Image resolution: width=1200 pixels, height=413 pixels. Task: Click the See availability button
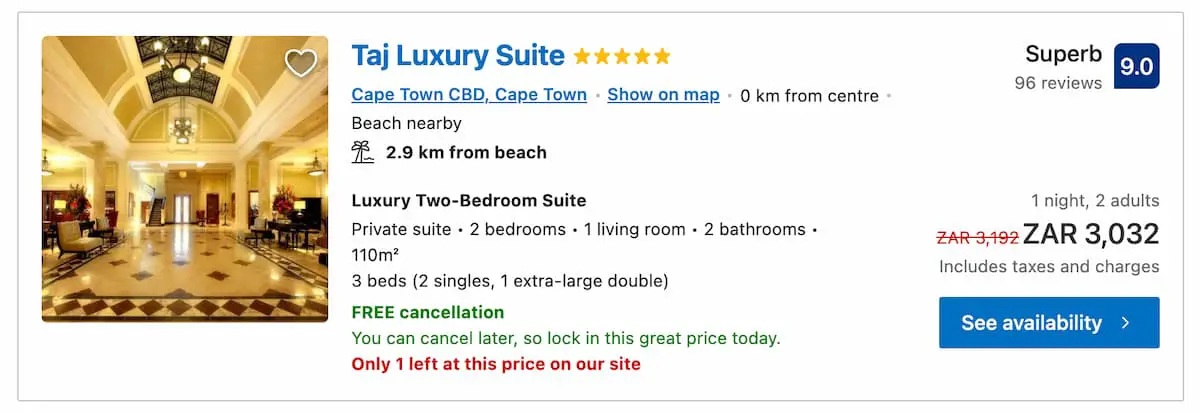[1049, 323]
